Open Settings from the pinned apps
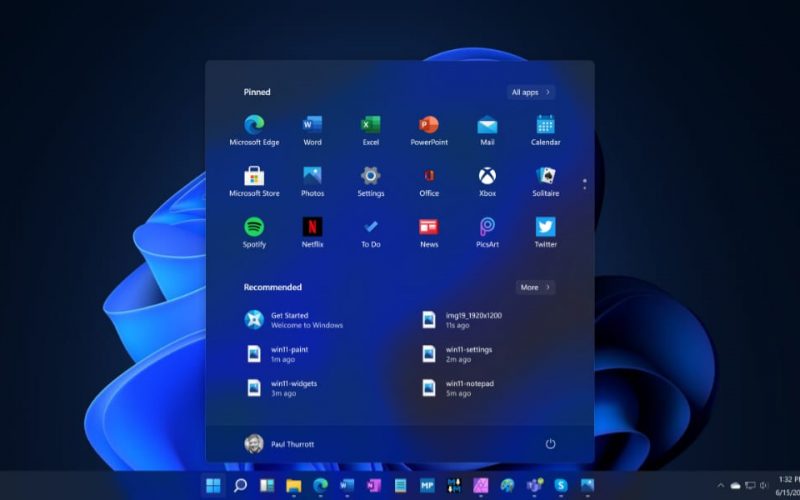Screen dimensions: 800x500 (370, 182)
